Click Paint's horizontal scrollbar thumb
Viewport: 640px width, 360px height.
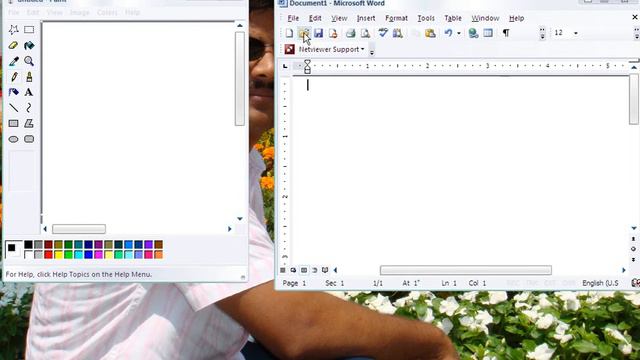79,229
